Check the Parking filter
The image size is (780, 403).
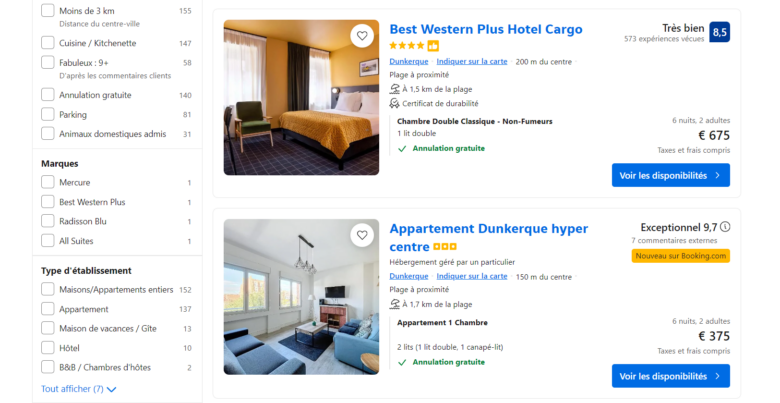[x=48, y=114]
